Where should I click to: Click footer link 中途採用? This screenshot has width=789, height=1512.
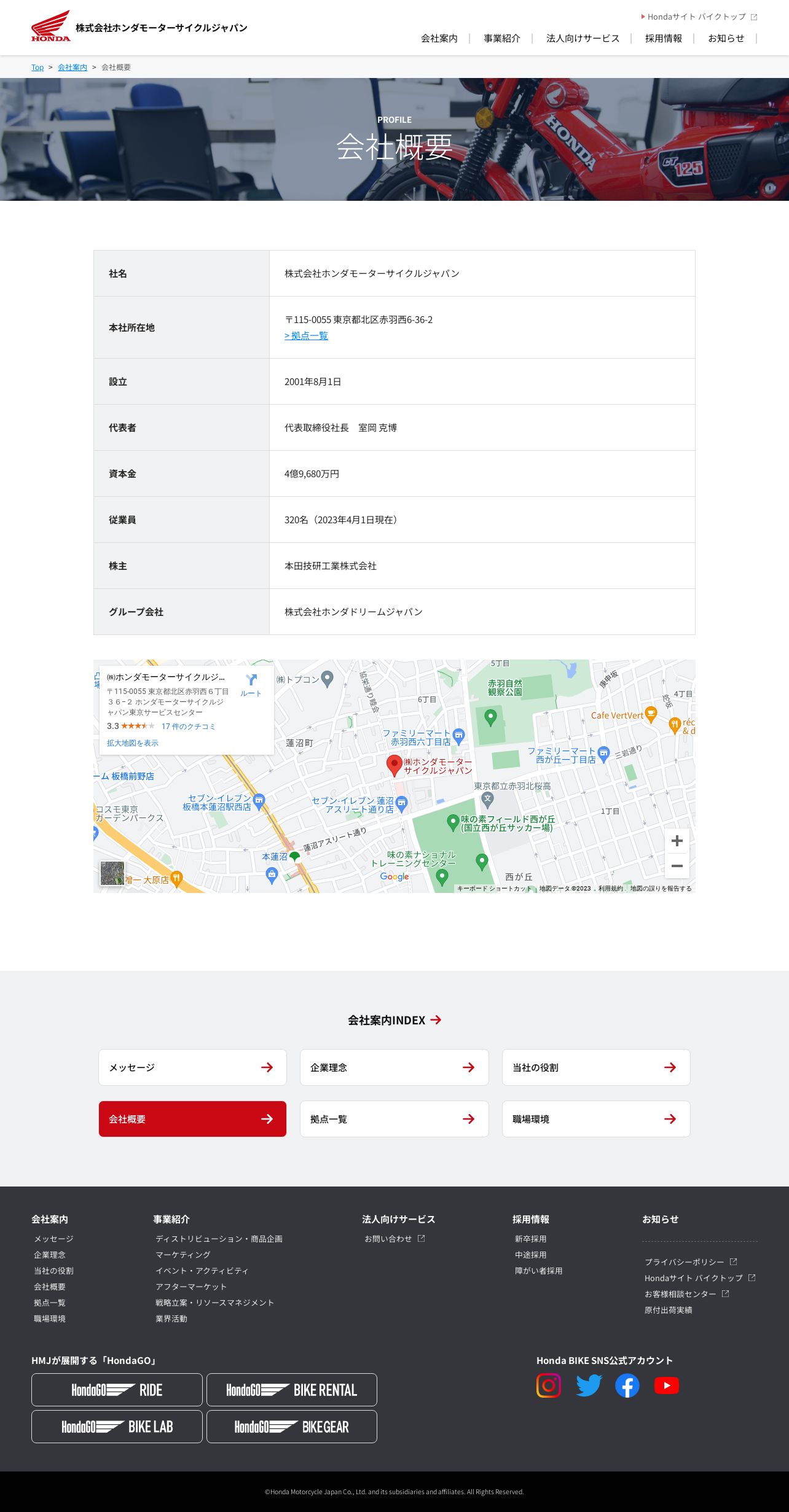531,1255
